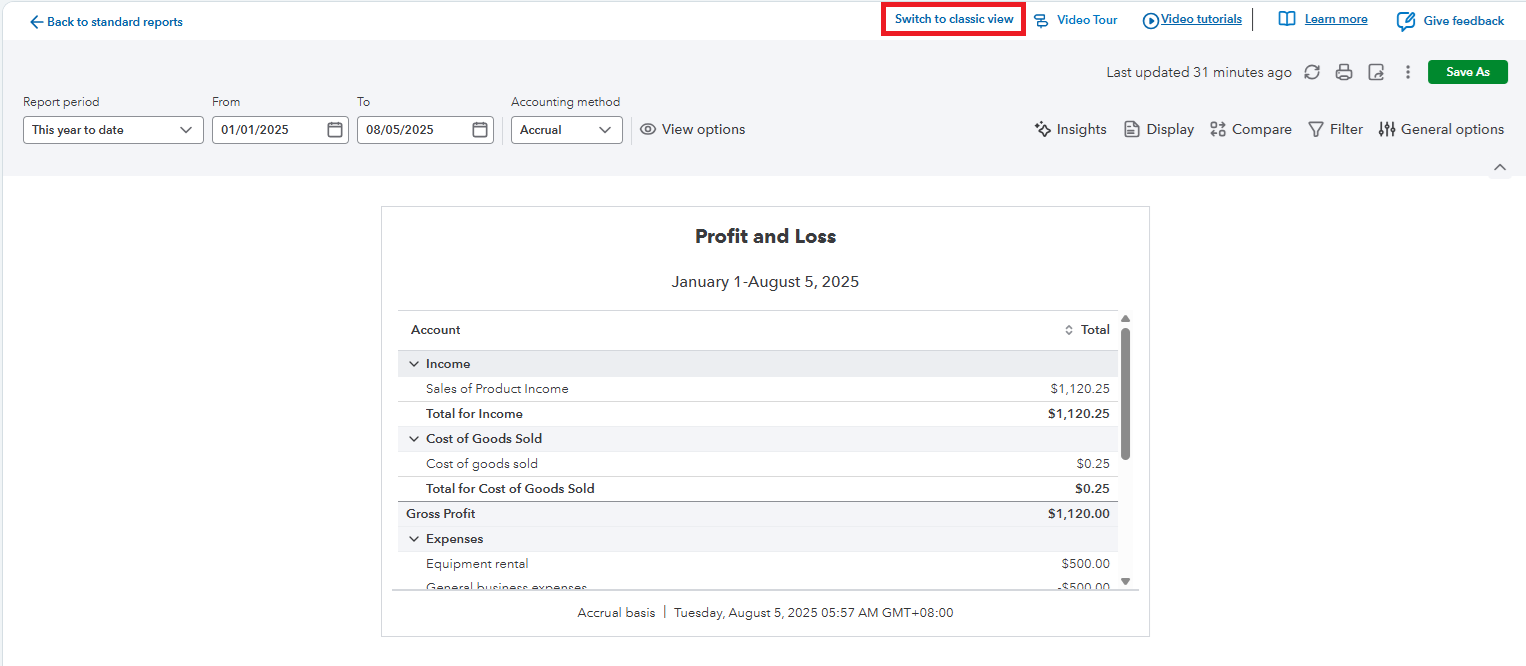This screenshot has width=1526, height=666.
Task: Toggle View options eye icon
Action: pyautogui.click(x=648, y=129)
